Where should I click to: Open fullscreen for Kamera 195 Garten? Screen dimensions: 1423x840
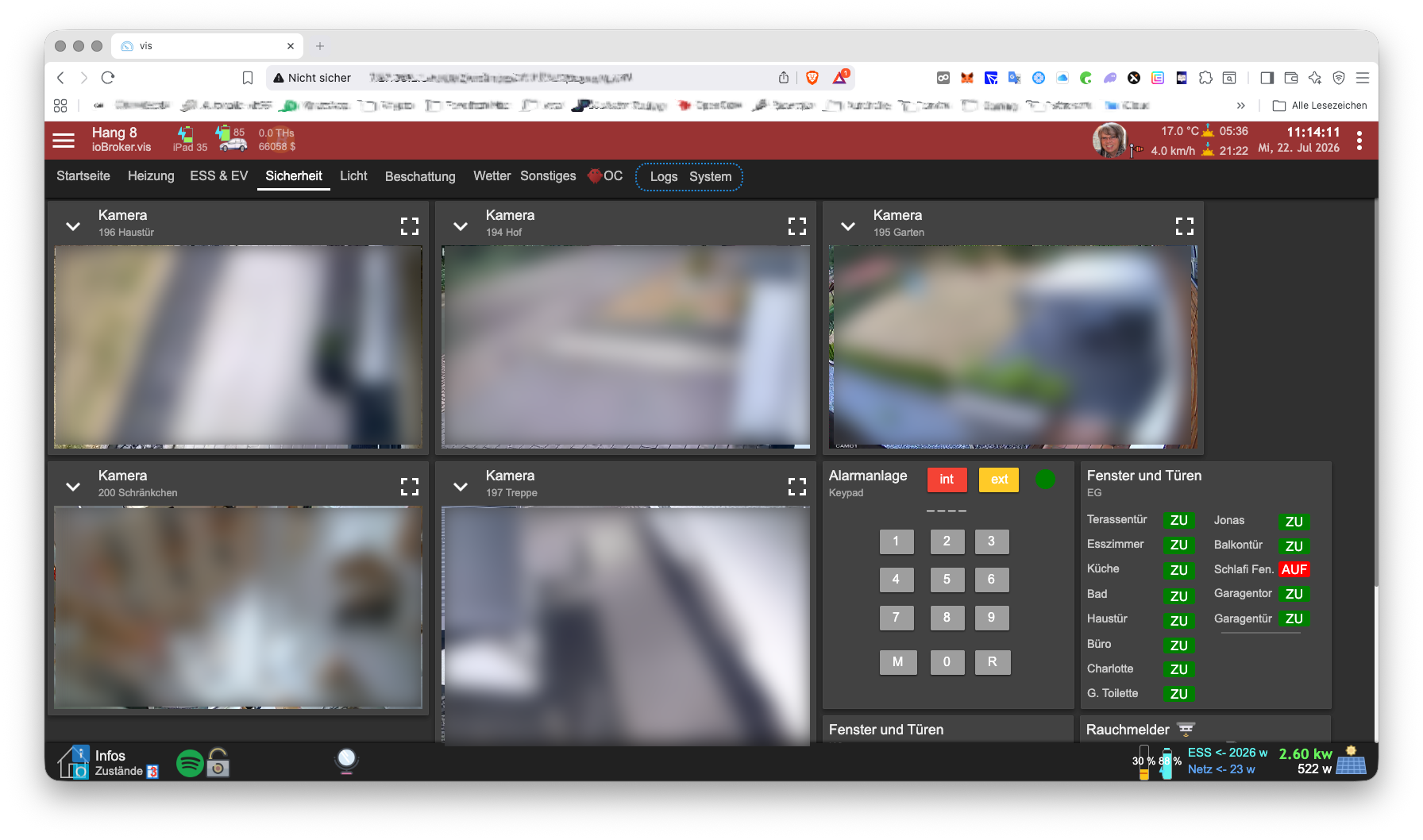(1185, 226)
